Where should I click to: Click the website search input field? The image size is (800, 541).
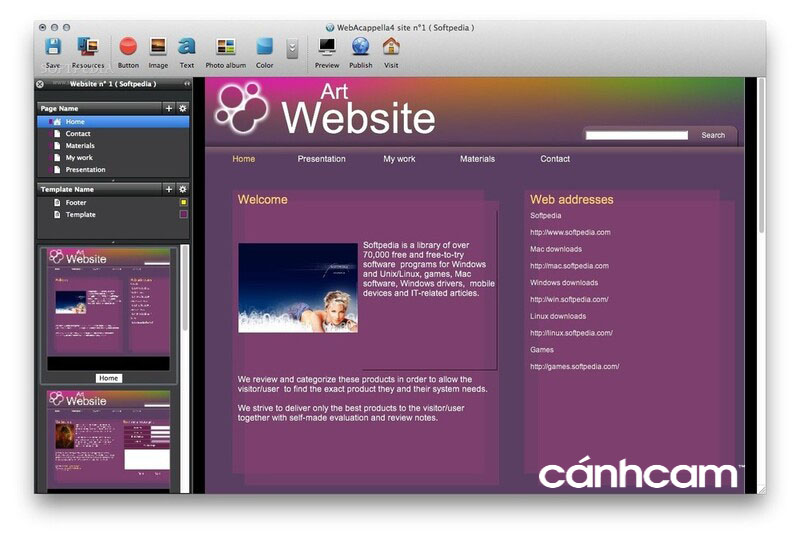coord(637,135)
